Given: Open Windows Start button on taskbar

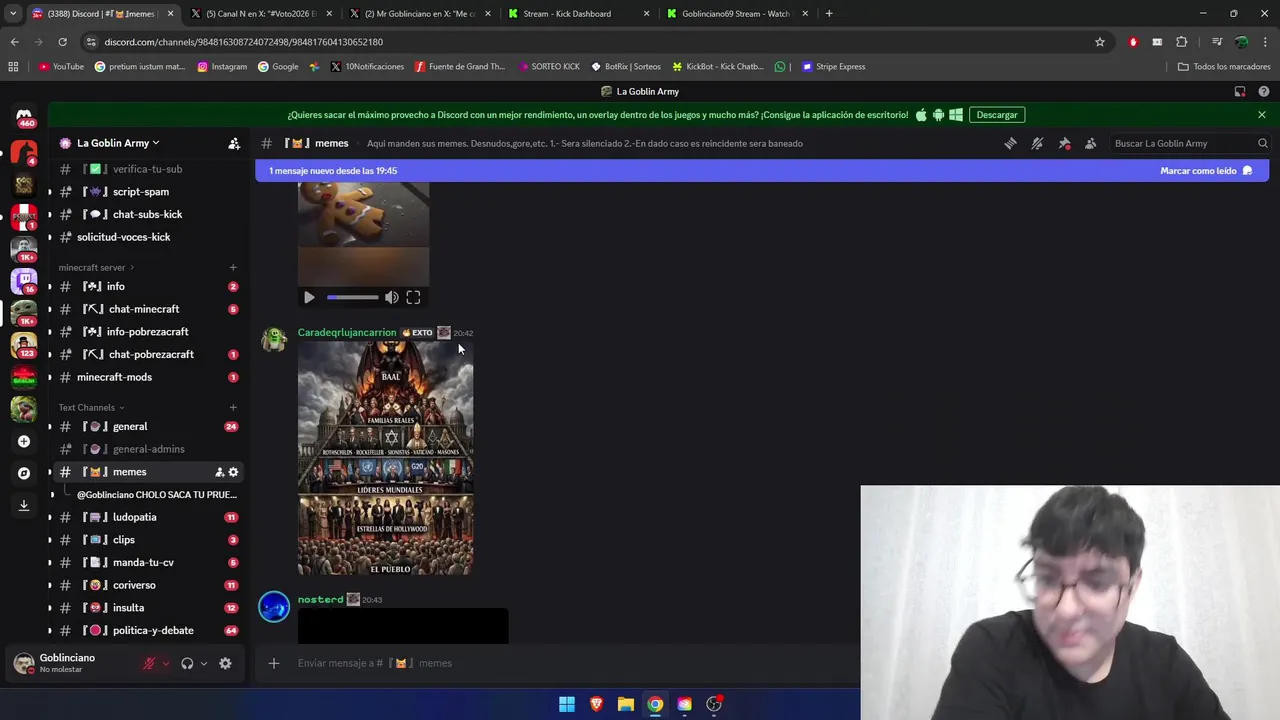Looking at the screenshot, I should [x=567, y=704].
